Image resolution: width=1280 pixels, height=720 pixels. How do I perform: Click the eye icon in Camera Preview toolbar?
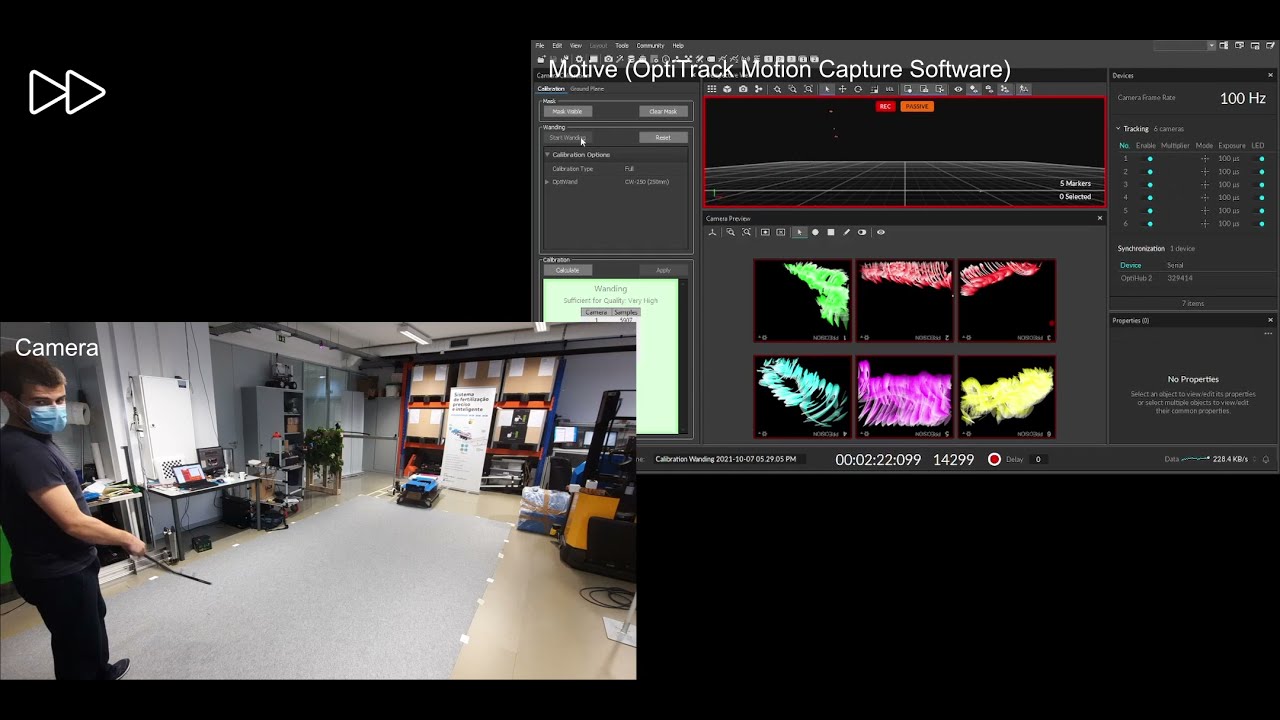click(881, 232)
